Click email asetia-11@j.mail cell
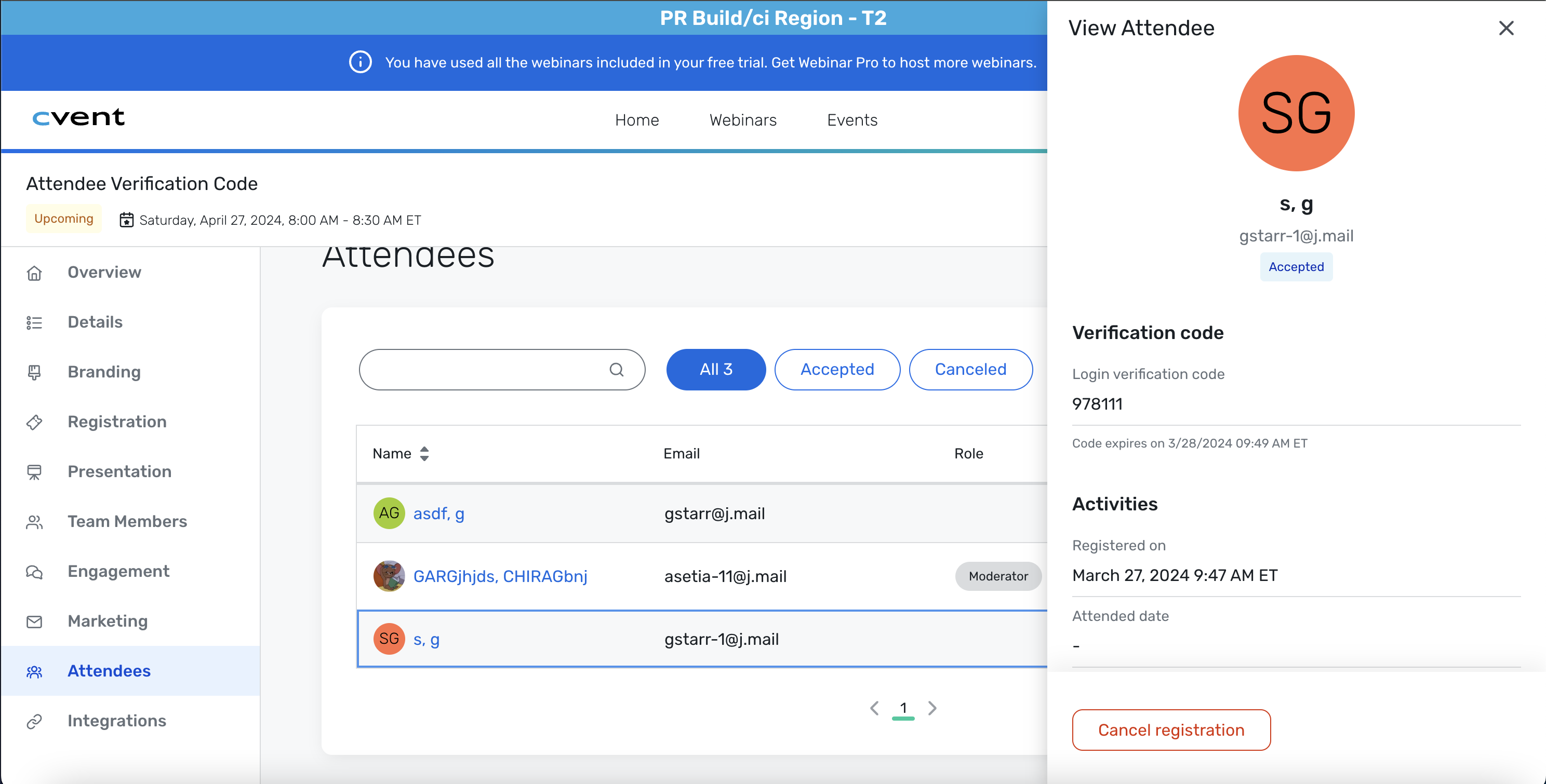 coord(725,576)
